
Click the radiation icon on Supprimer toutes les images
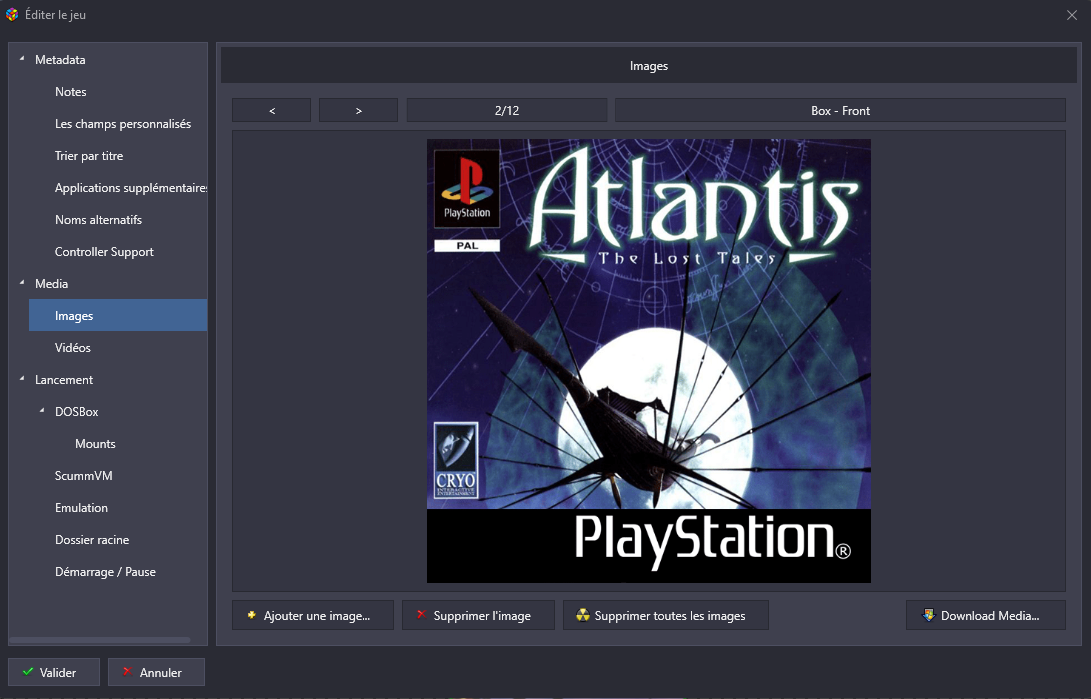tap(583, 615)
